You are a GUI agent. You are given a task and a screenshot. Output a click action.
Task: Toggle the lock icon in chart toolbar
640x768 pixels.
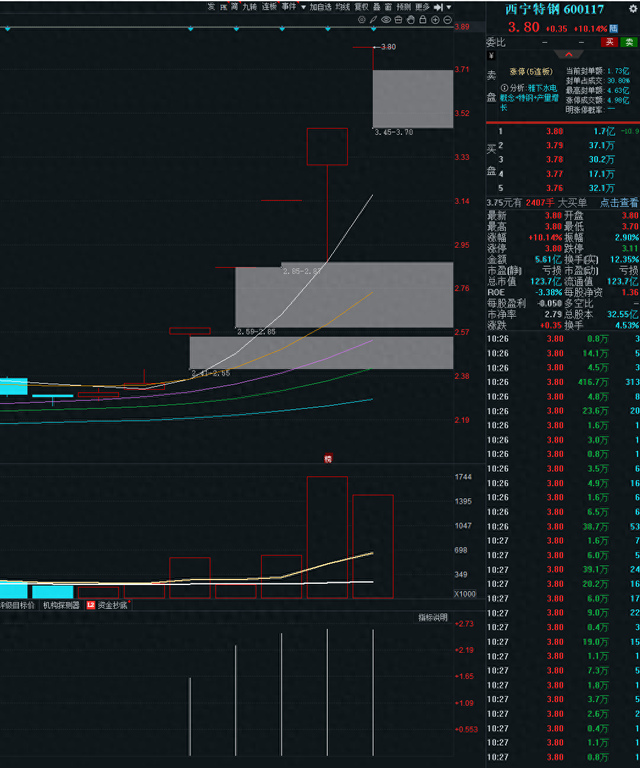tap(423, 20)
